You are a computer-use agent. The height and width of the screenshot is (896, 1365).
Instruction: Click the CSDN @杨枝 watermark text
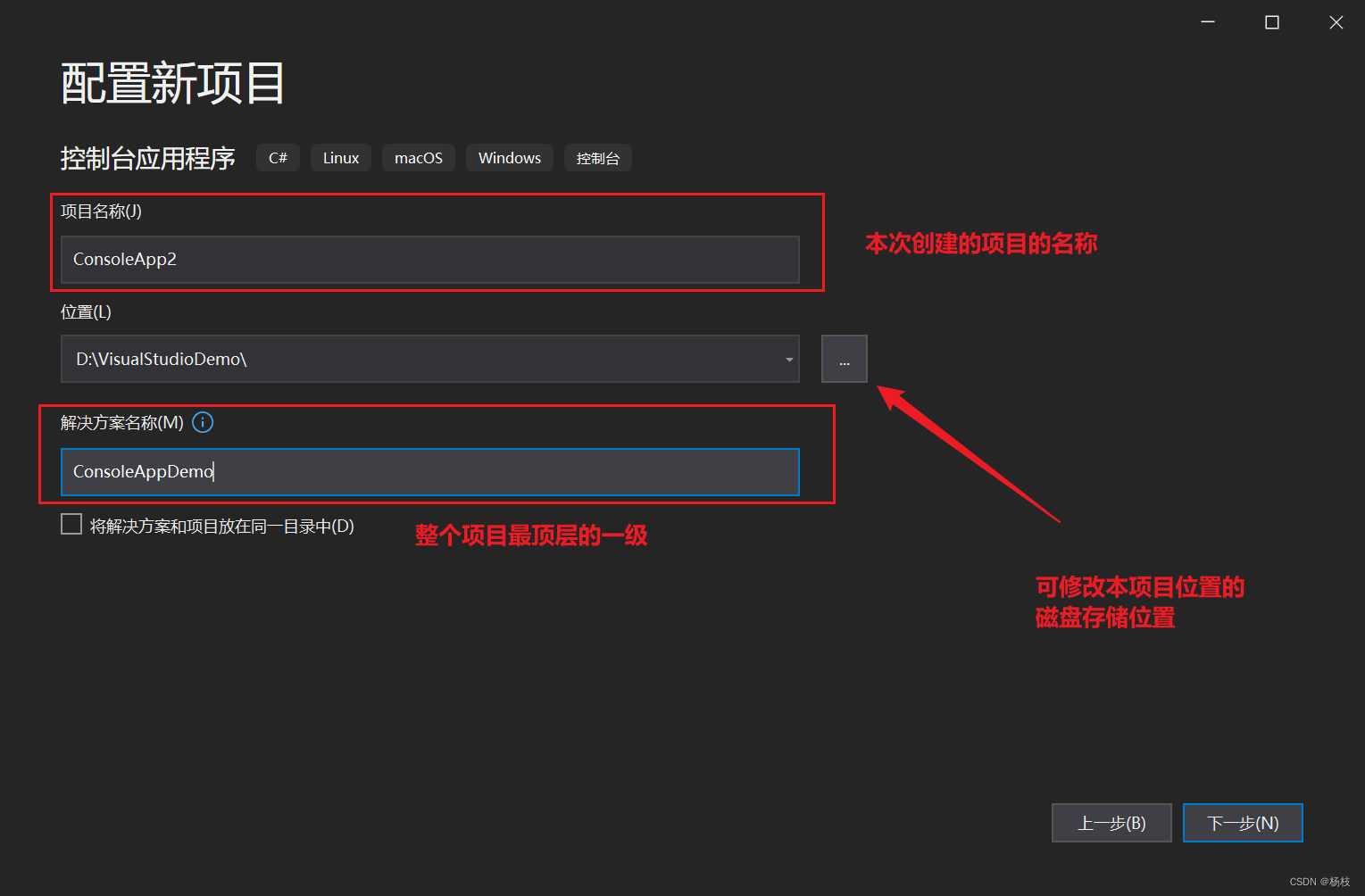click(1319, 880)
